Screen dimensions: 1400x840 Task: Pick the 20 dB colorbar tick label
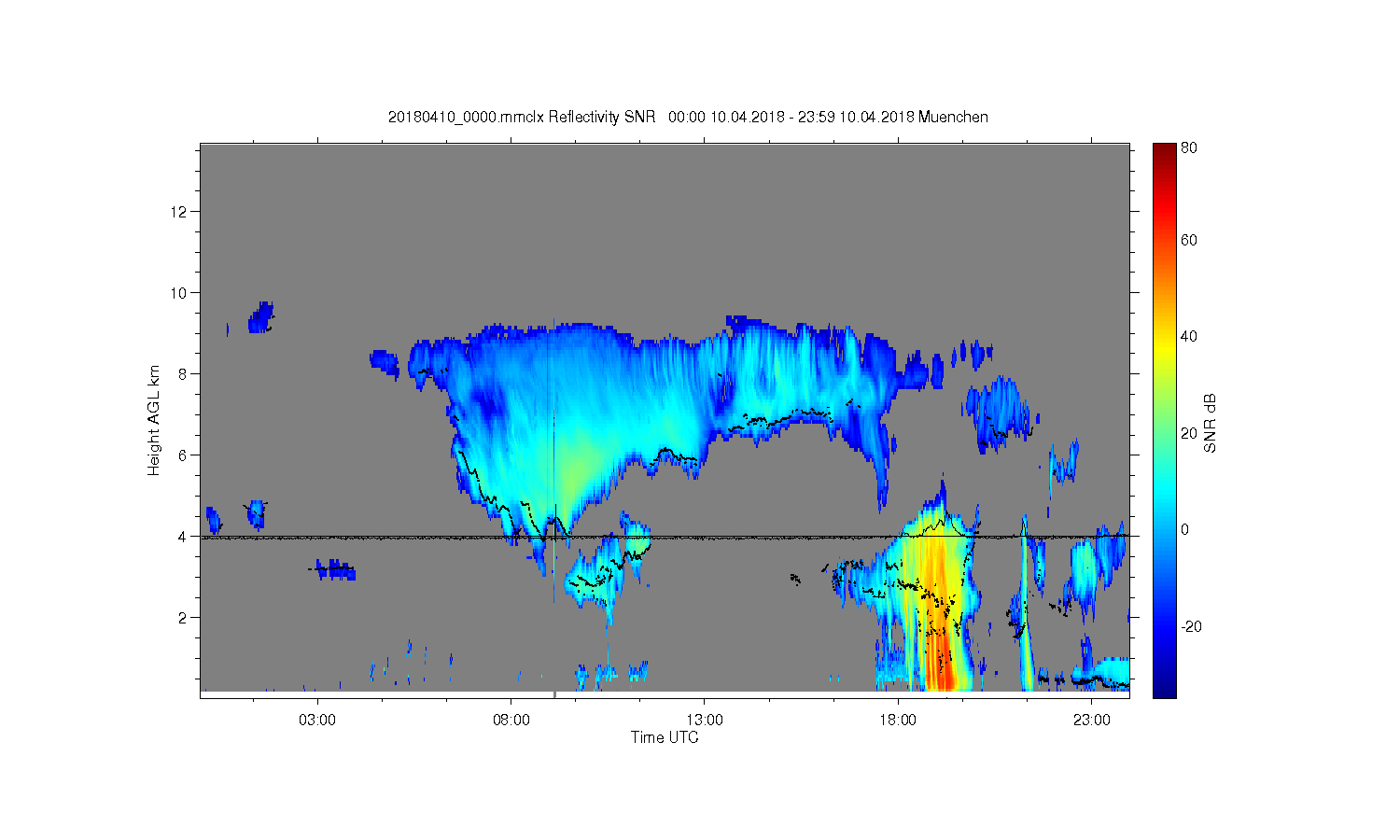click(1189, 433)
